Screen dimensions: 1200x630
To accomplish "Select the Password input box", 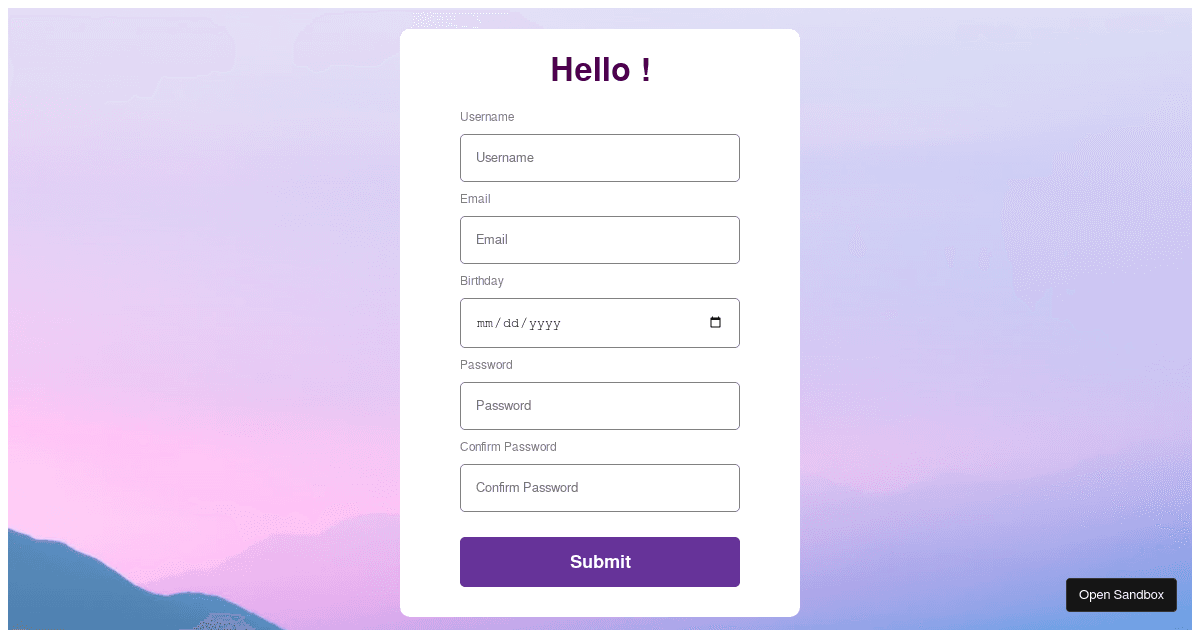I will click(x=600, y=405).
